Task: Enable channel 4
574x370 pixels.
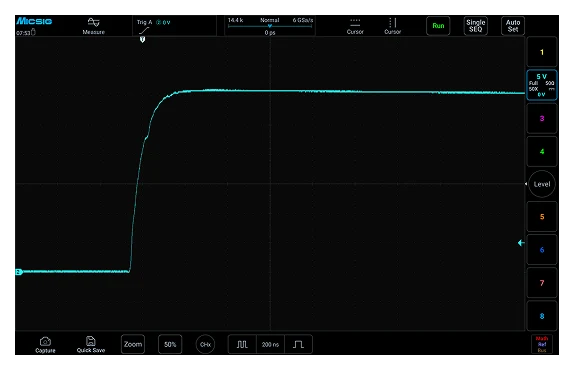Action: pyautogui.click(x=542, y=152)
